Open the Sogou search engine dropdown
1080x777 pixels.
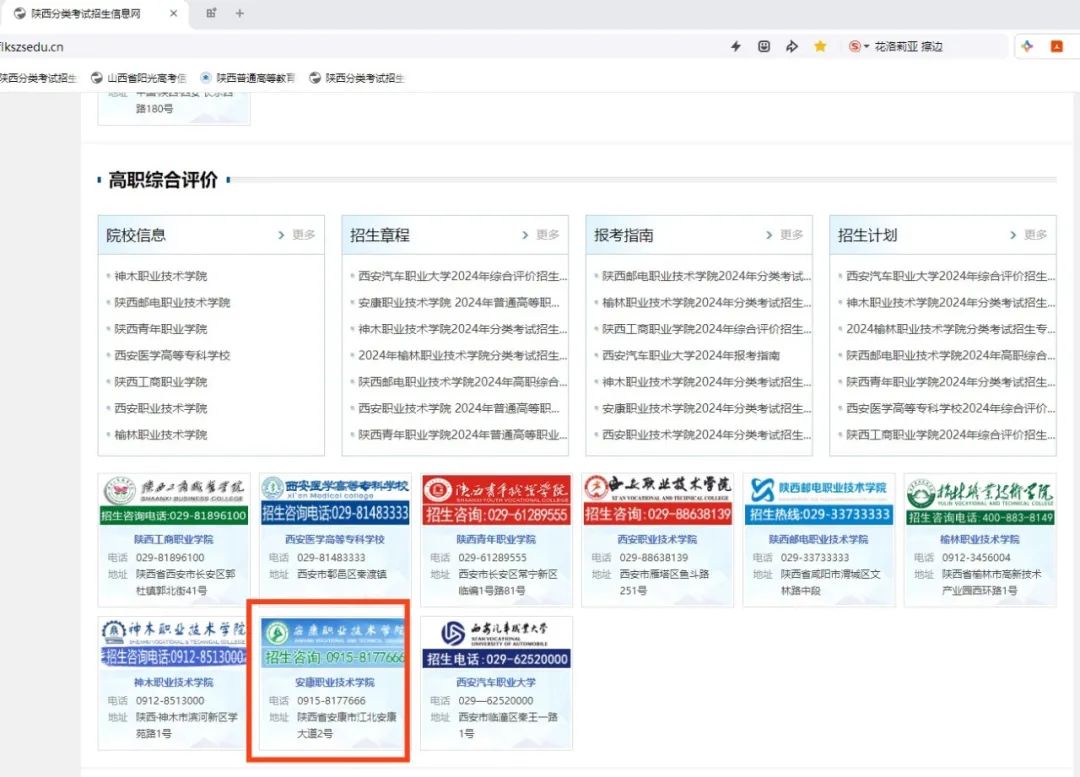click(x=859, y=46)
